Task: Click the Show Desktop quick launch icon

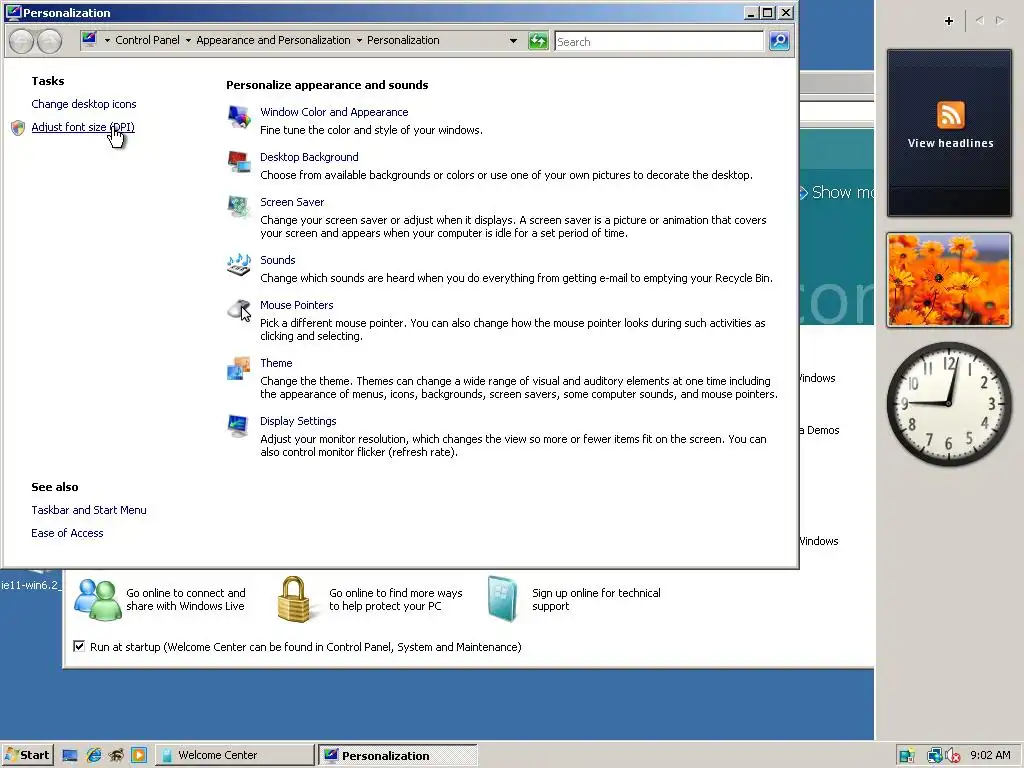Action: 70,756
